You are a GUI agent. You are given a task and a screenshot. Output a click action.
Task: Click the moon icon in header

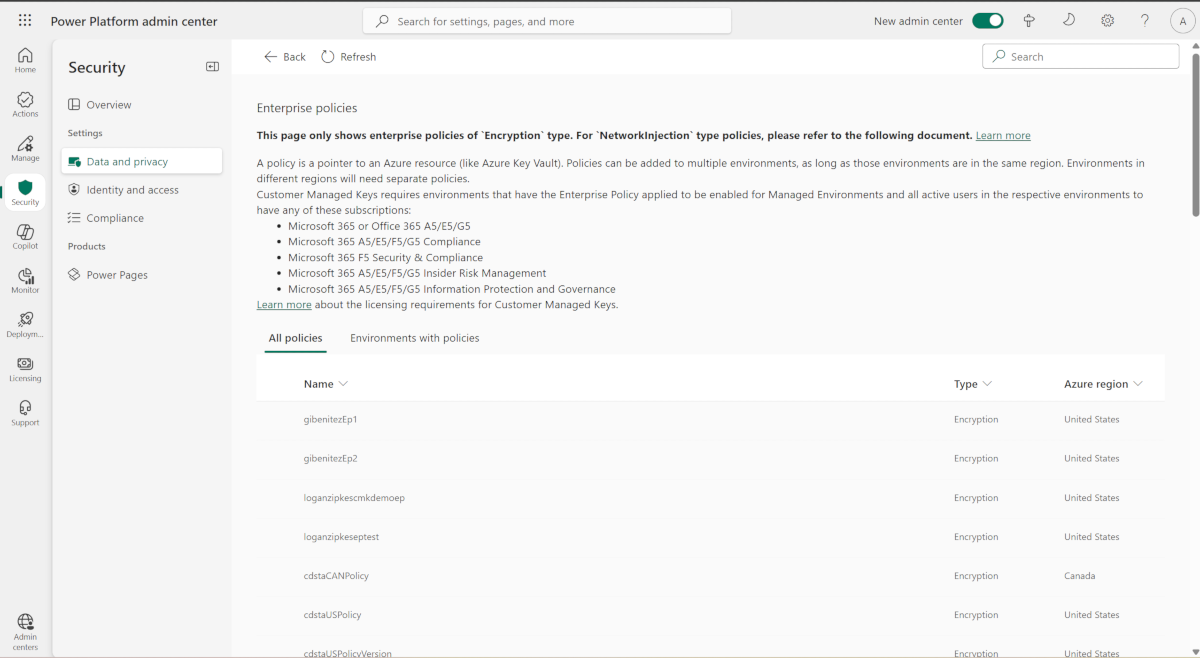pyautogui.click(x=1068, y=21)
